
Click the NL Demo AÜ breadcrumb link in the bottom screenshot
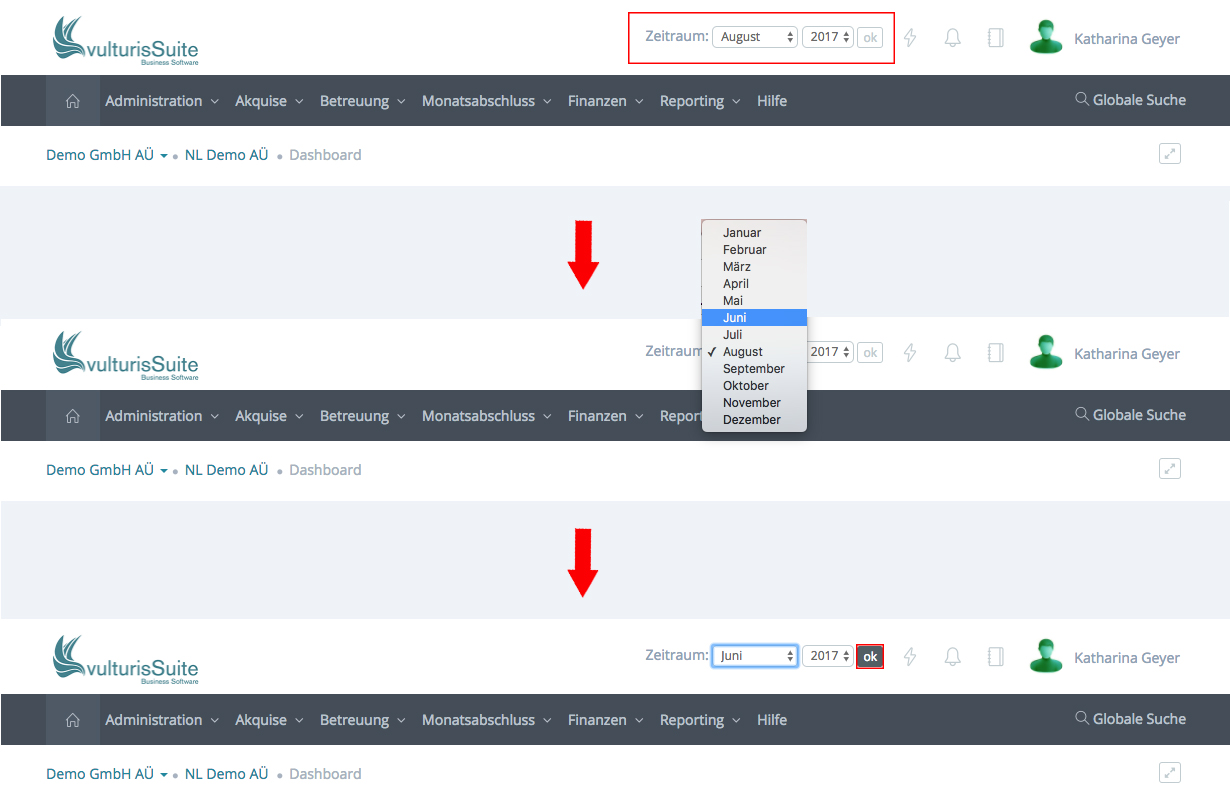226,774
